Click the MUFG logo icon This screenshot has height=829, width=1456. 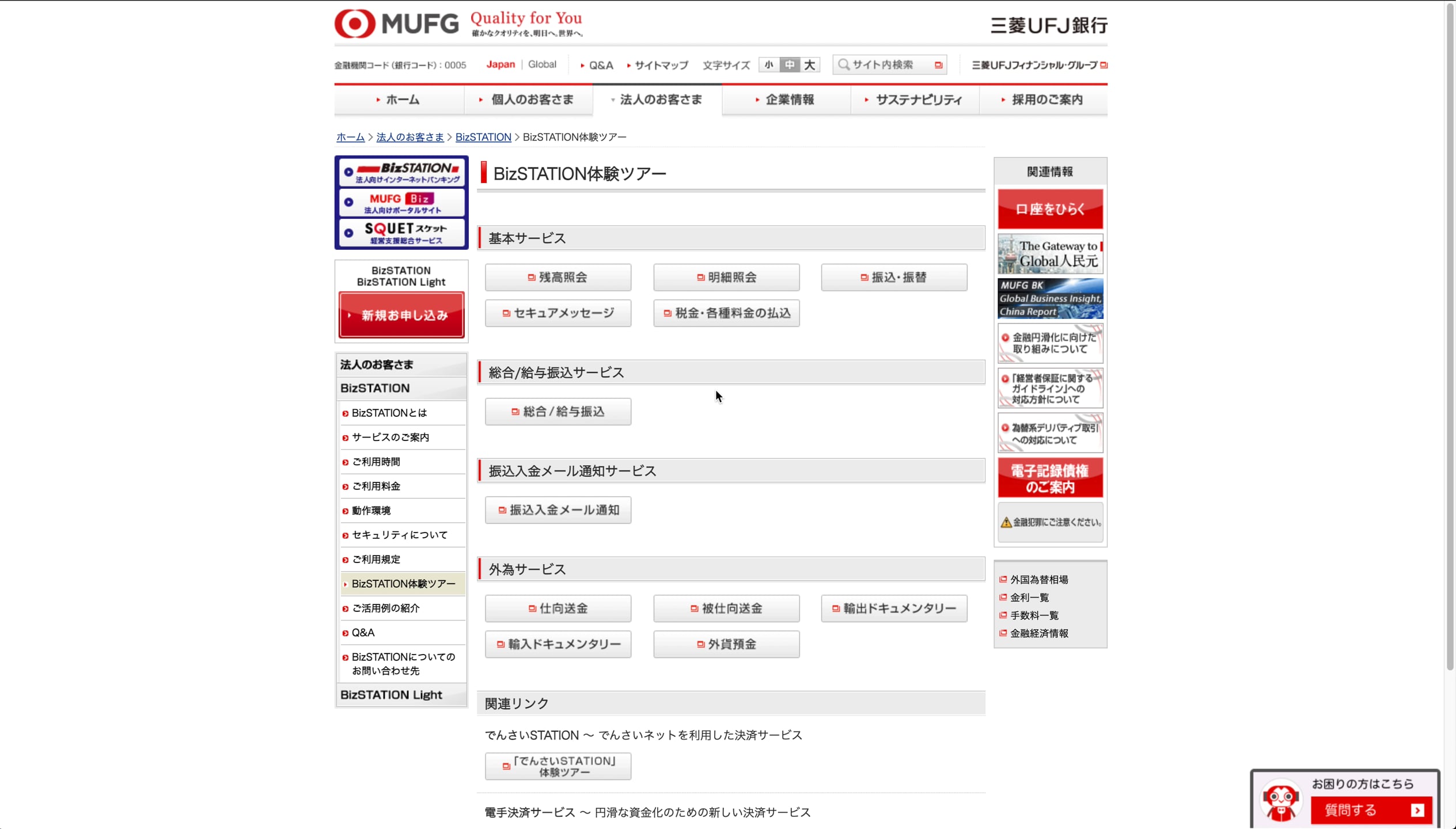click(x=355, y=24)
